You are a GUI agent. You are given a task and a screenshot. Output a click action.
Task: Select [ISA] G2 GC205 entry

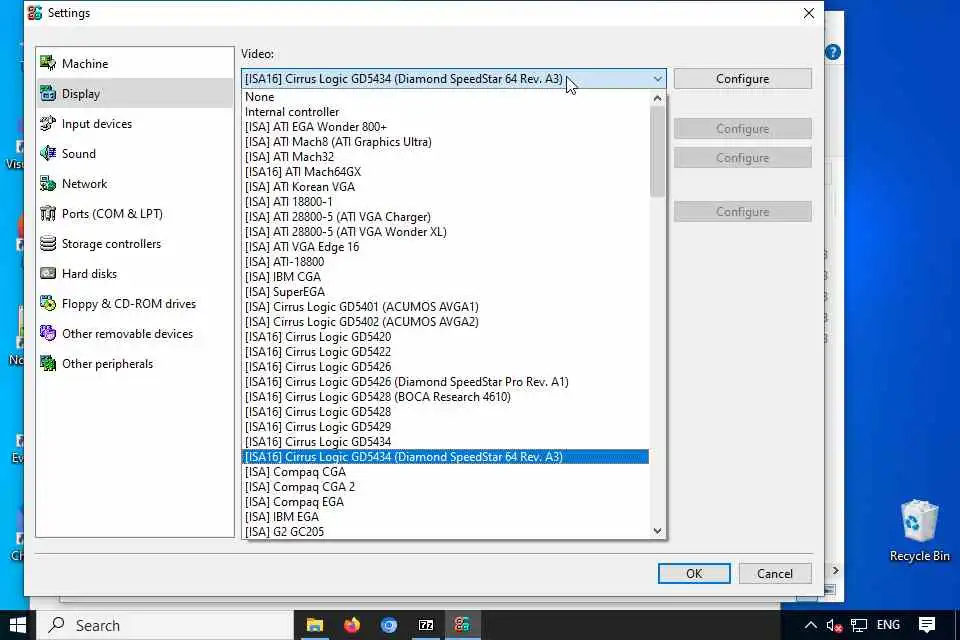[445, 532]
